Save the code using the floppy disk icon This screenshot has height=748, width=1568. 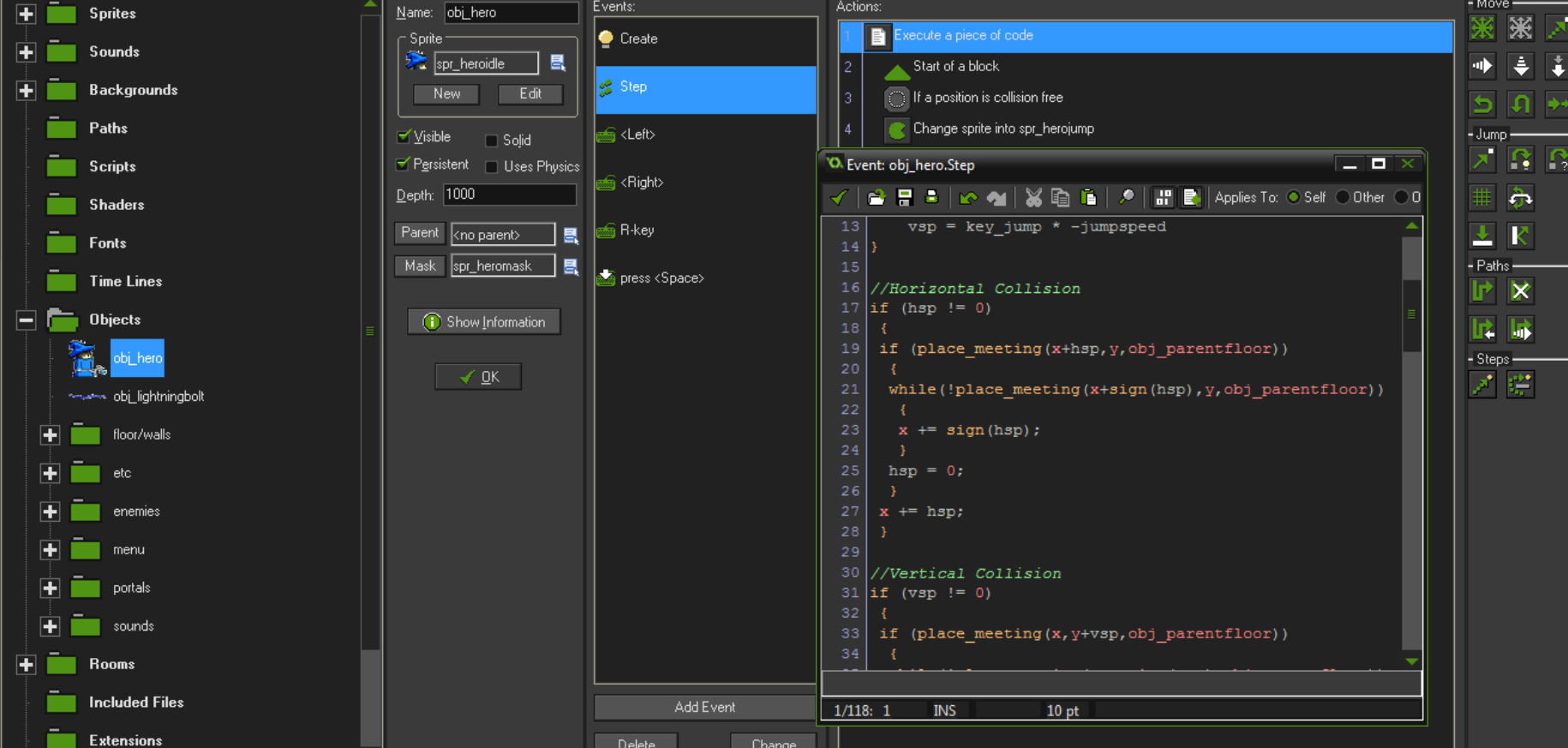[x=904, y=198]
